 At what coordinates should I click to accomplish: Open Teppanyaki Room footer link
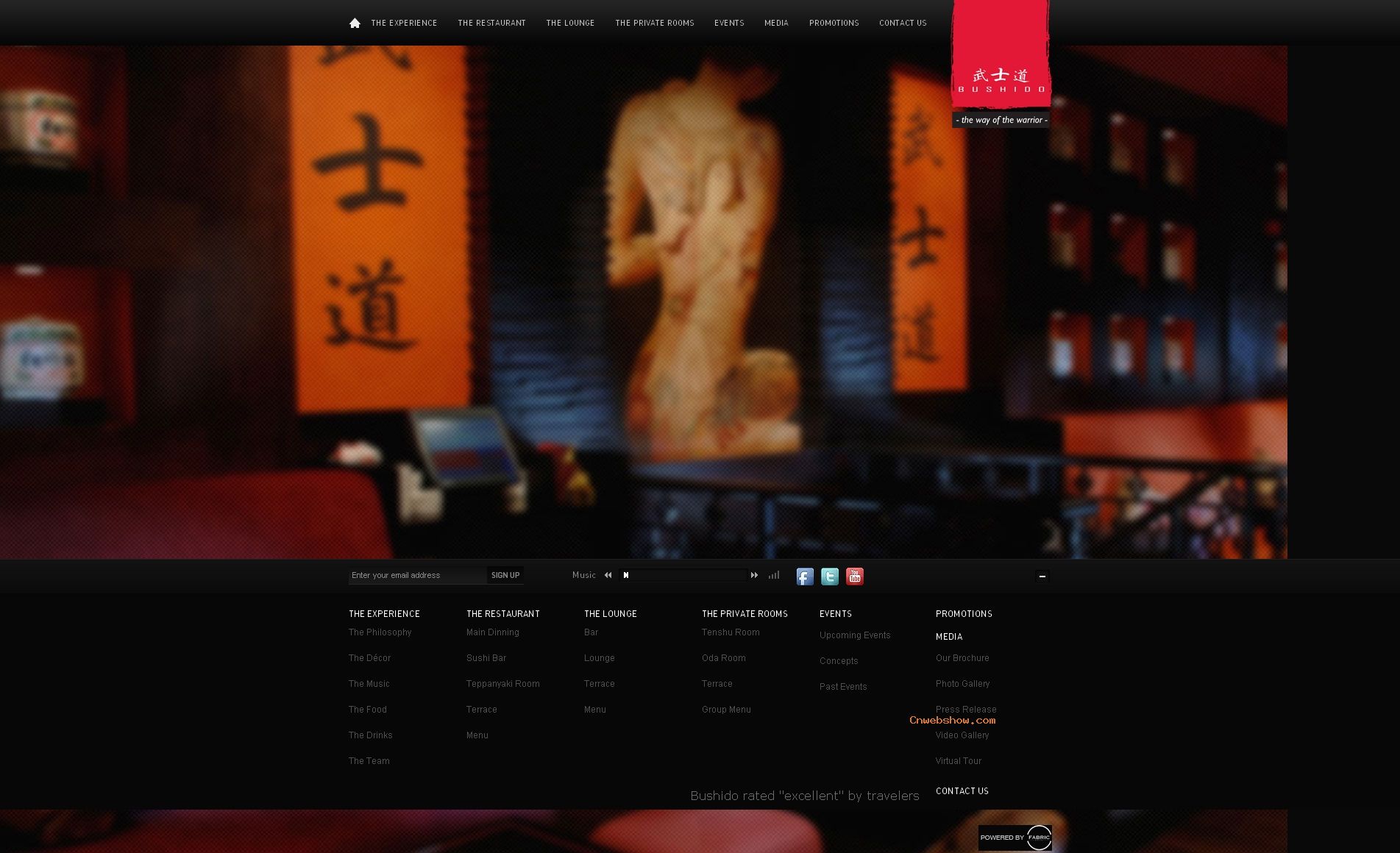point(502,684)
